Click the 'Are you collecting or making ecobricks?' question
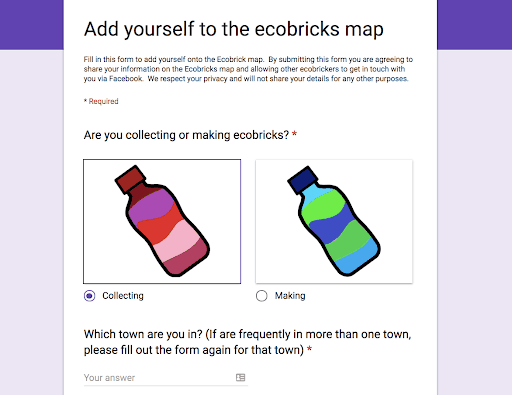Screen dimensions: 512x395 point(186,135)
